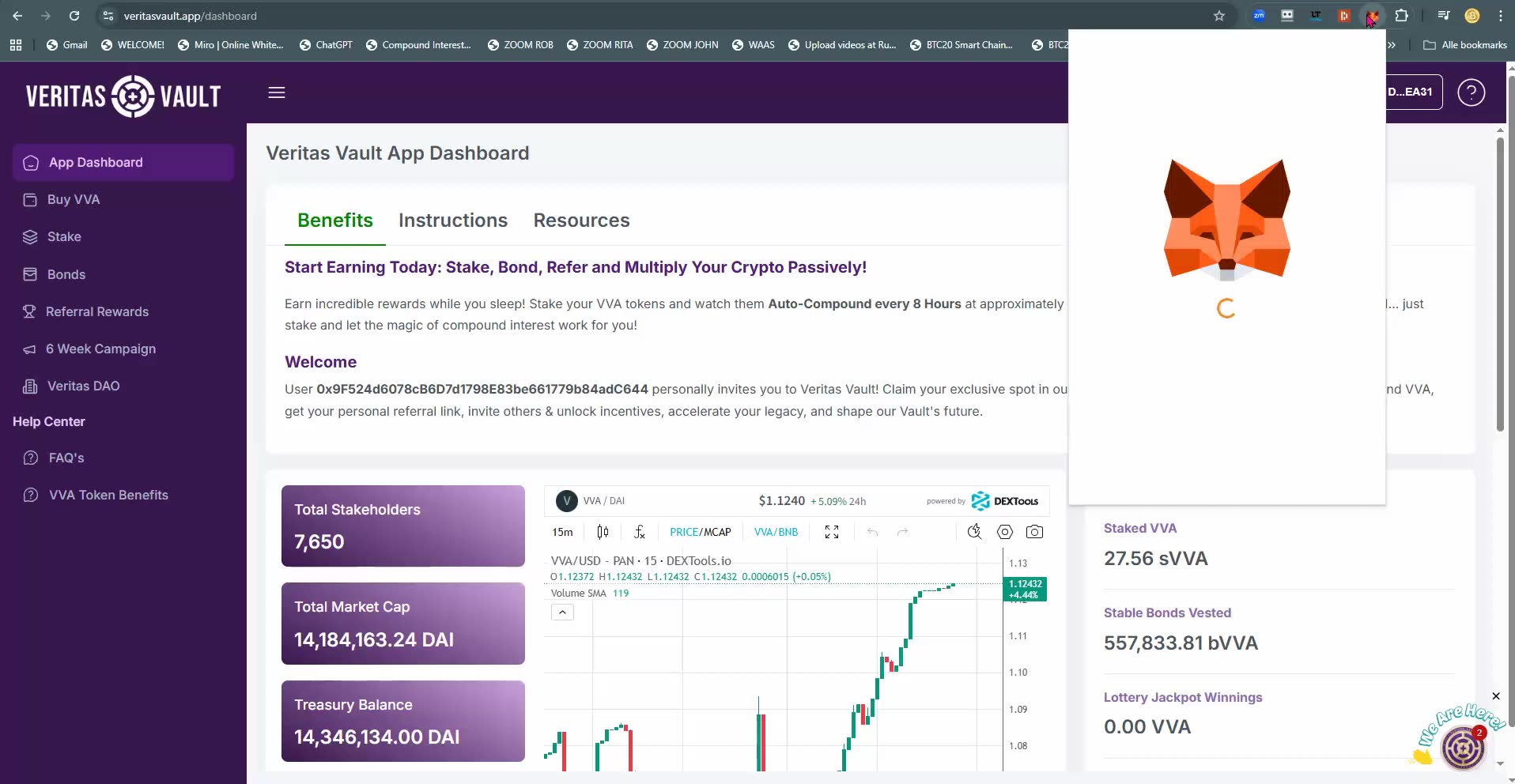
Task: Click the MetaMask extension icon
Action: pos(1372,16)
